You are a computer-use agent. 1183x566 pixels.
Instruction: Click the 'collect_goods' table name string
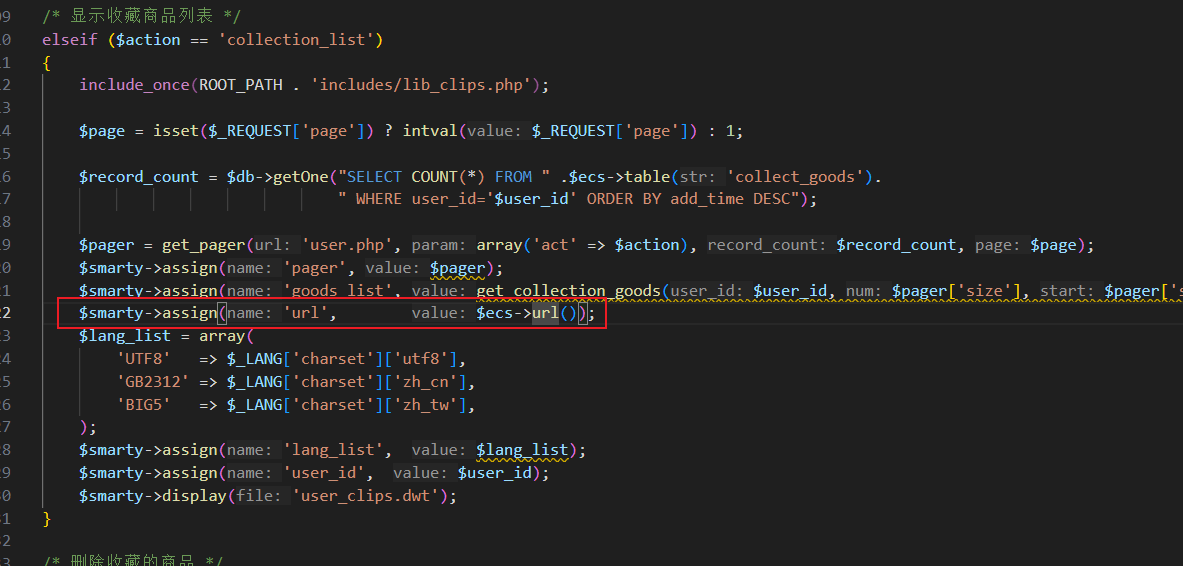(x=796, y=177)
